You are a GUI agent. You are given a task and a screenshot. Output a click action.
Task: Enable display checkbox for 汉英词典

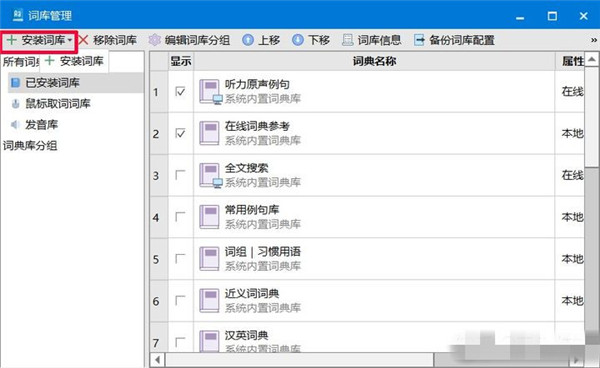point(180,342)
